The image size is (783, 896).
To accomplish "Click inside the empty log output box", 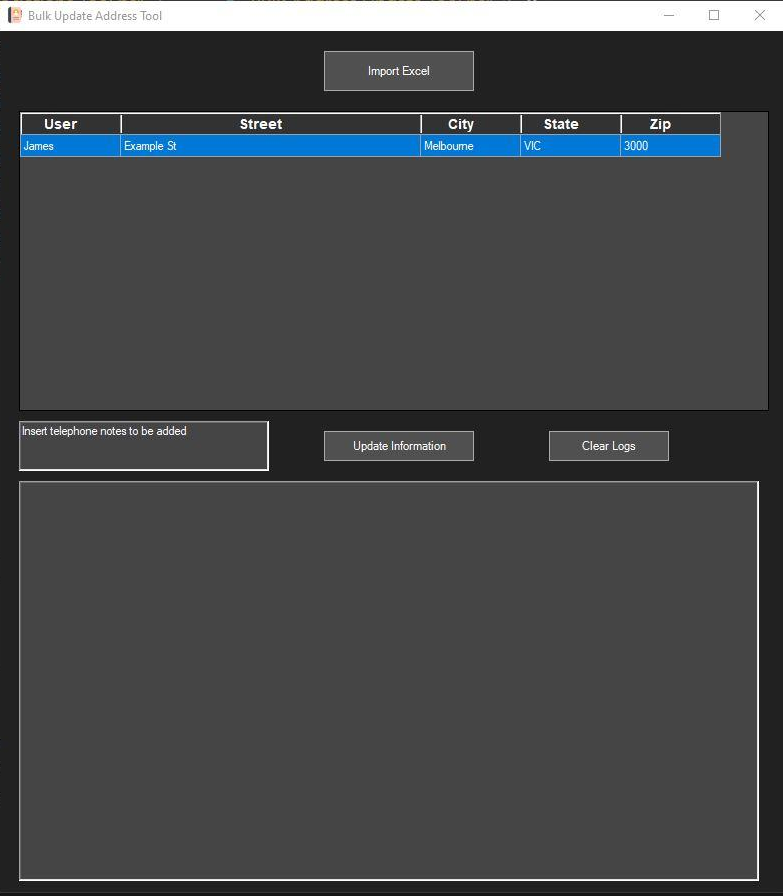I will click(389, 681).
